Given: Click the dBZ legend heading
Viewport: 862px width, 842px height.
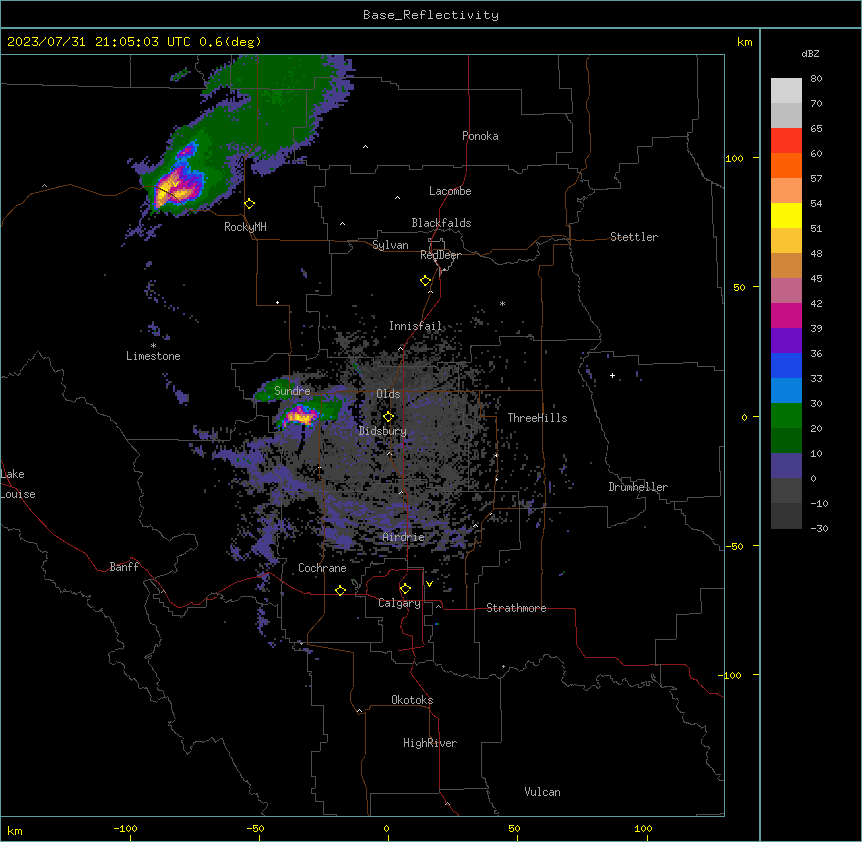Looking at the screenshot, I should 810,53.
